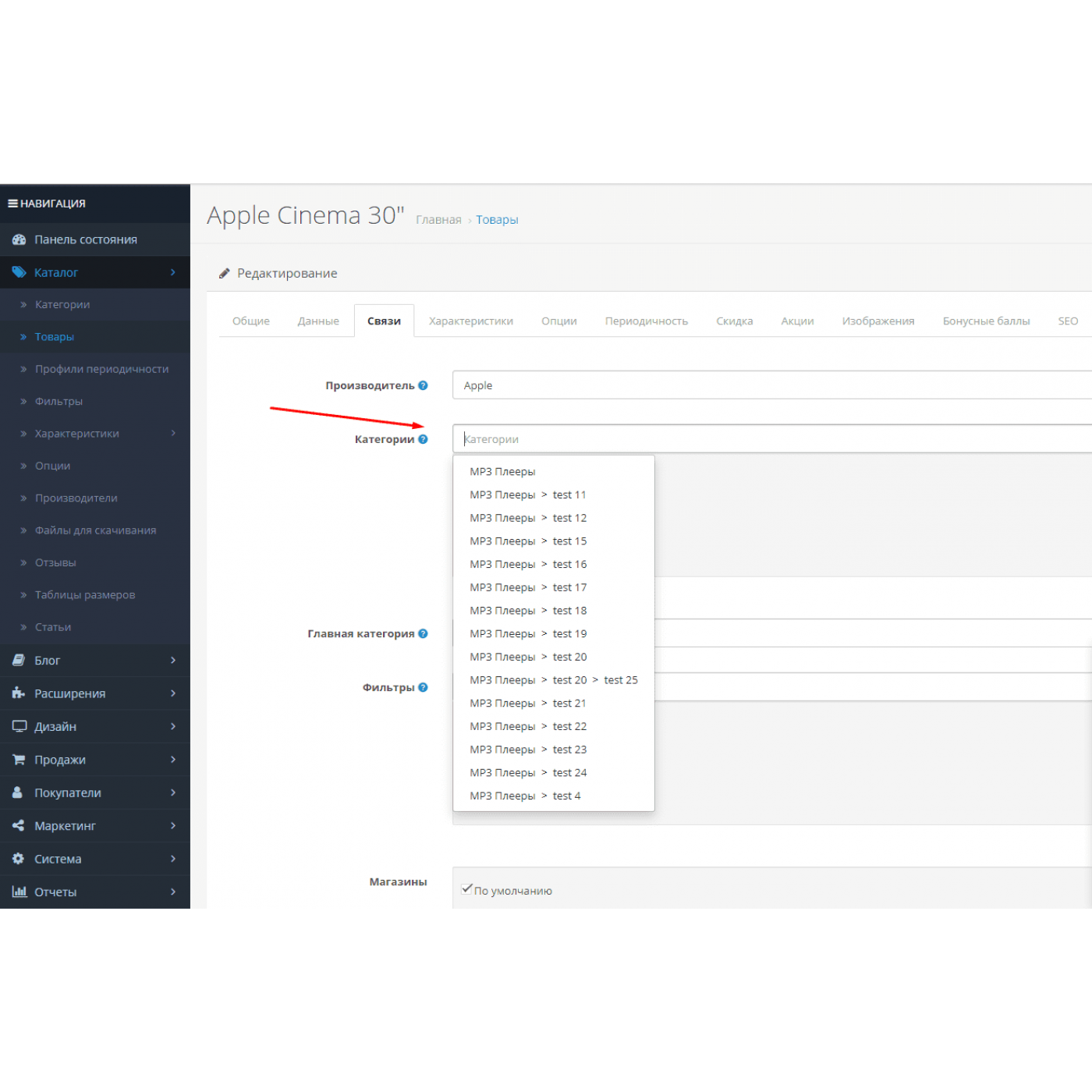Click the hamburger icon in НАВИГАЦИЯ header

coord(12,204)
